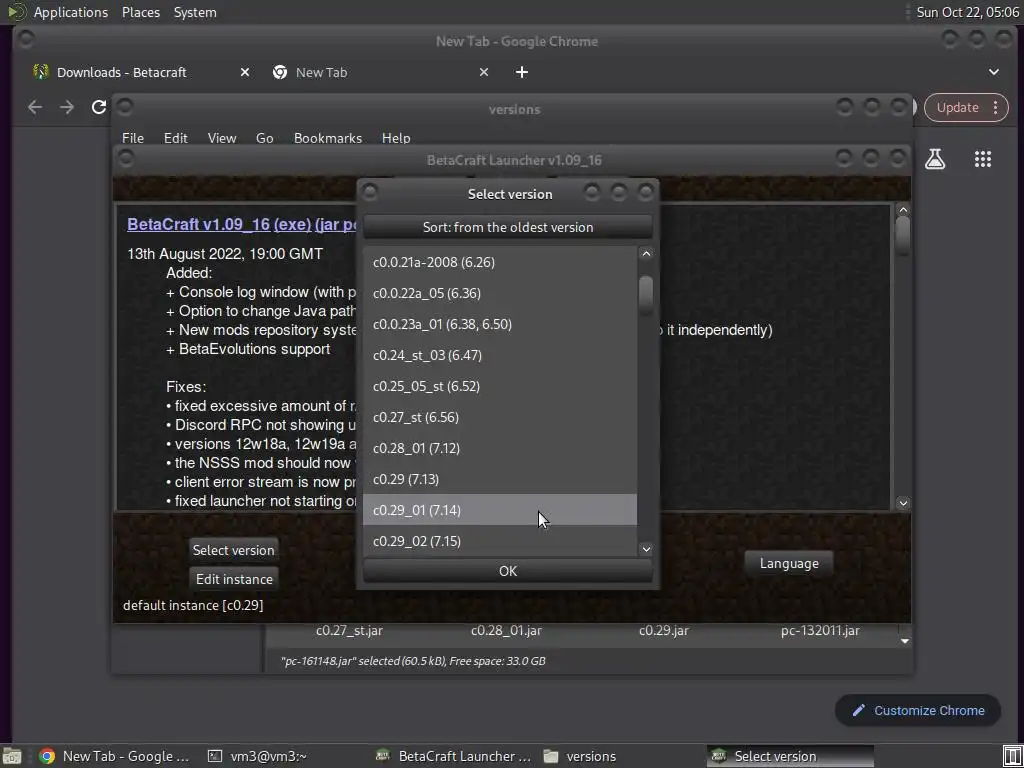Close the New Tab tab in Chrome

483,72
